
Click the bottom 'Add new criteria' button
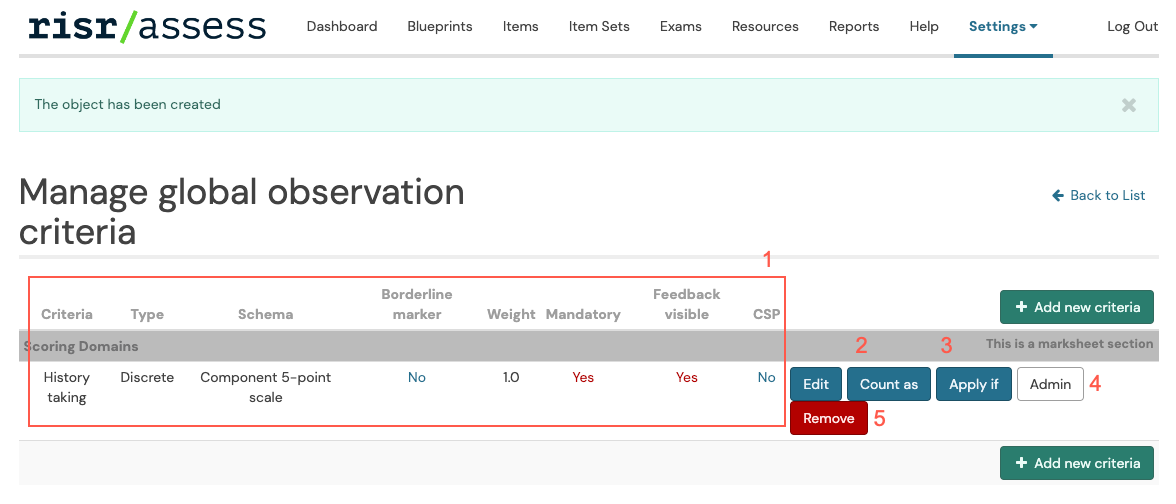pyautogui.click(x=1077, y=463)
